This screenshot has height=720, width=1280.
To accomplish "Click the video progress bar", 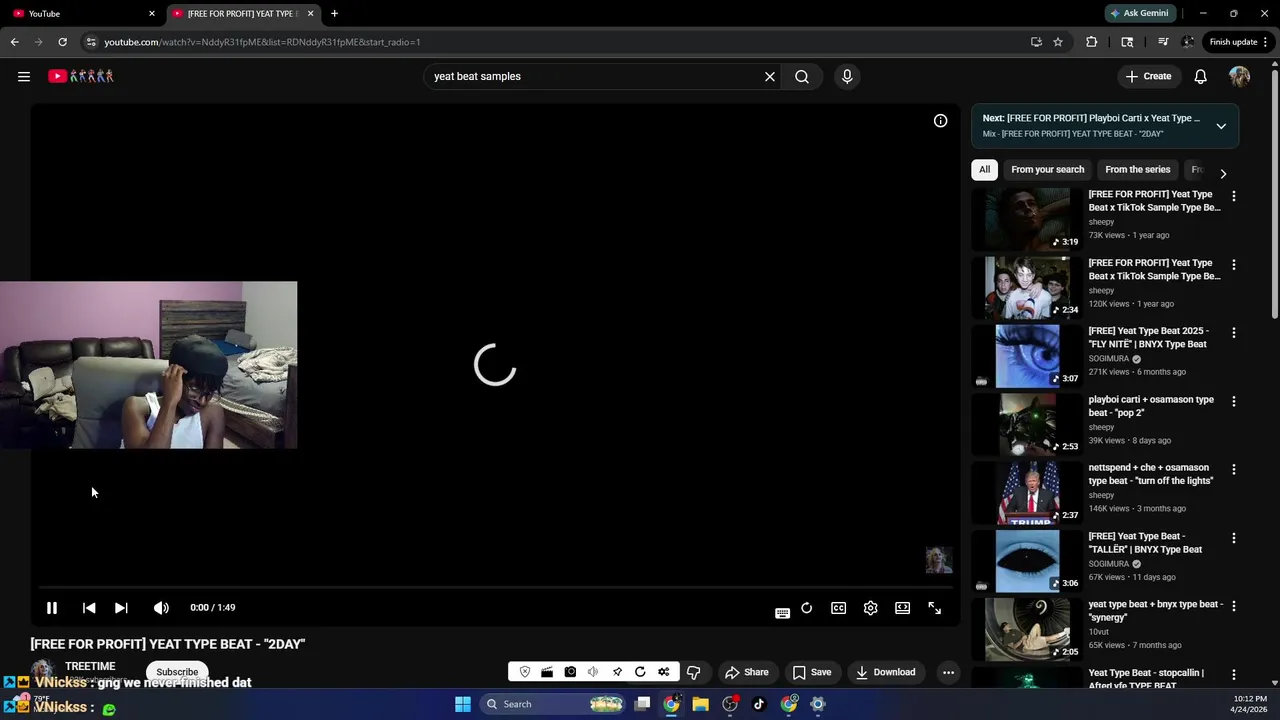I will 495,587.
